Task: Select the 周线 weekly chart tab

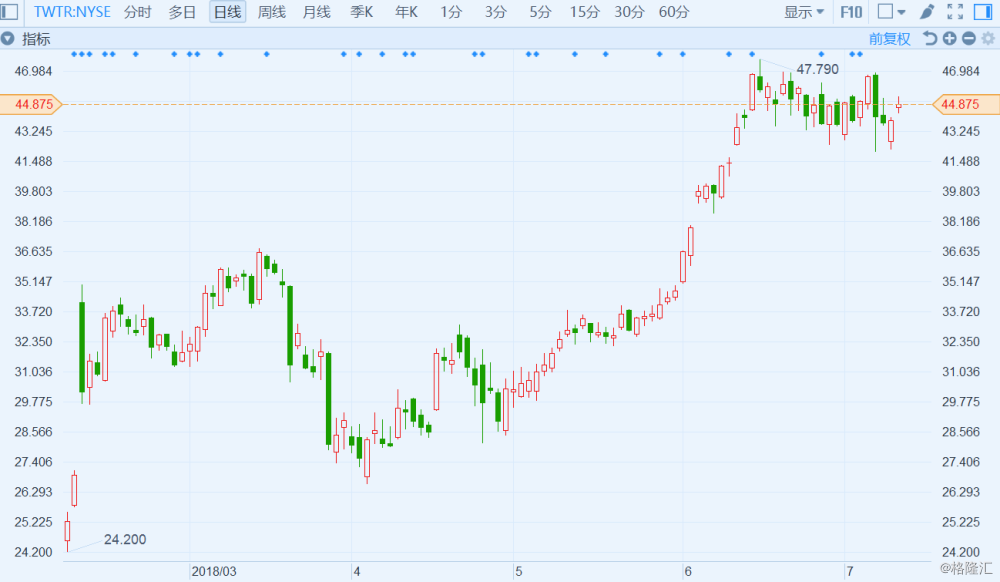Action: pyautogui.click(x=272, y=12)
